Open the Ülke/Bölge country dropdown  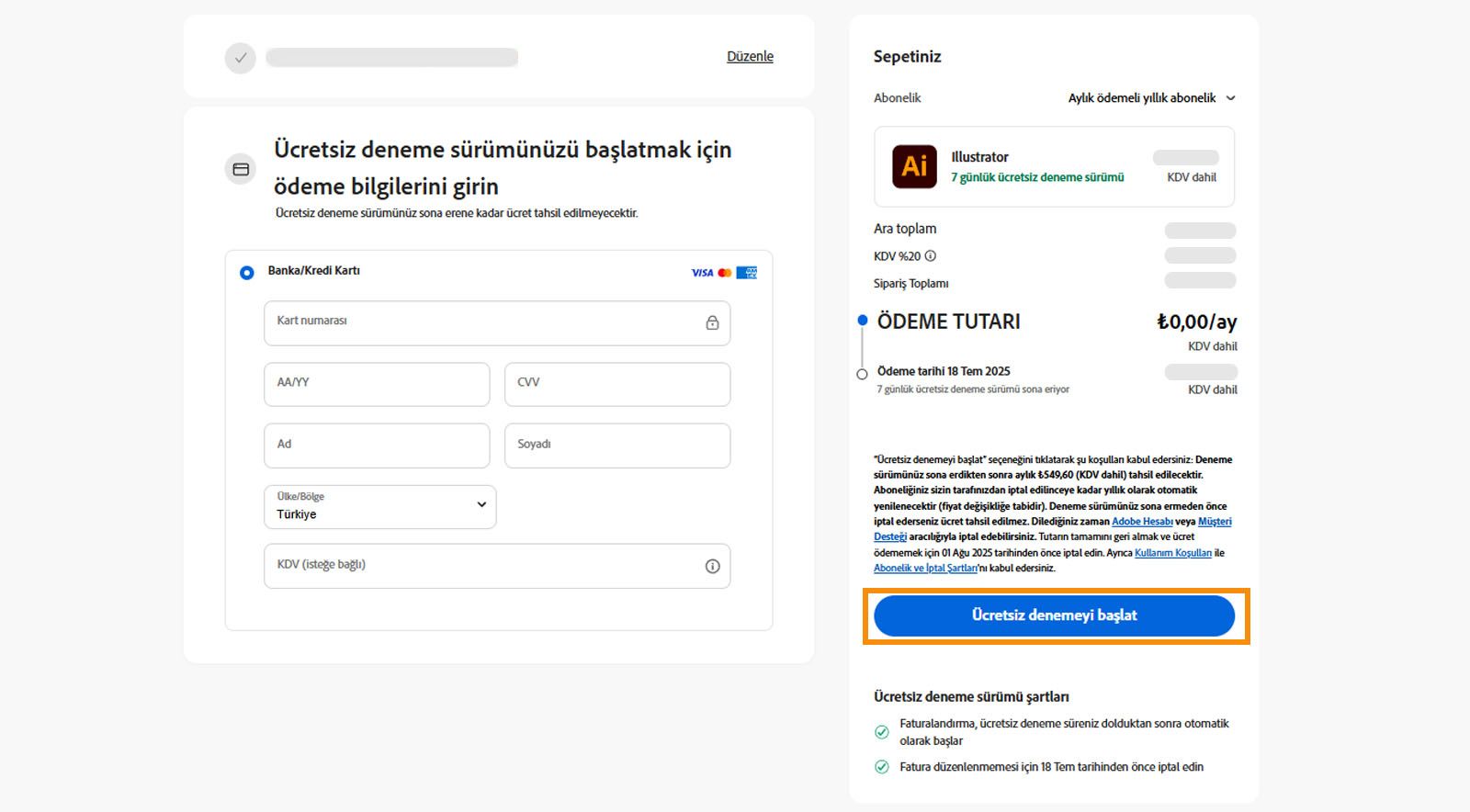coord(379,507)
